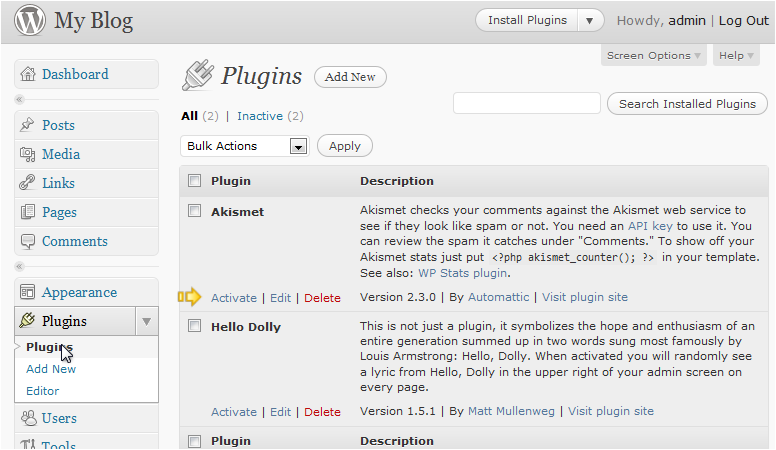Viewport: 776px width, 450px height.
Task: Check the select-all checkbox in table footer
Action: (x=194, y=441)
